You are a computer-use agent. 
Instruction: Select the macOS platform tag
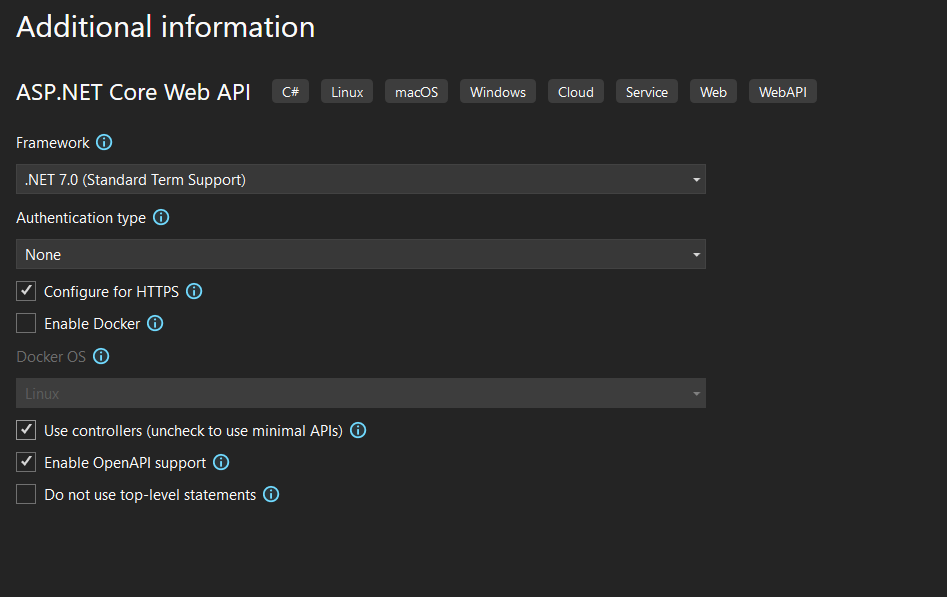416,92
